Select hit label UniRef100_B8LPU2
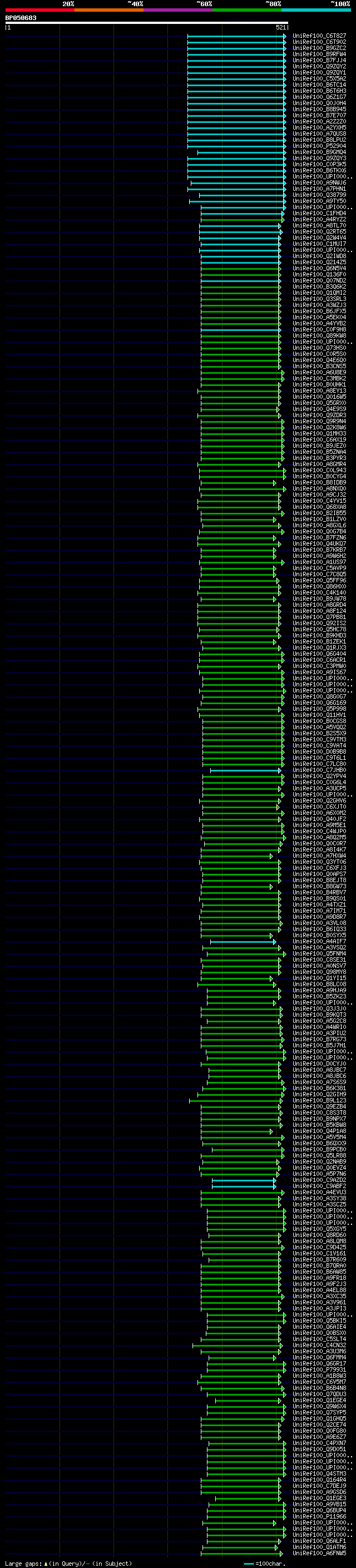This screenshot has width=356, height=1568. [x=319, y=140]
